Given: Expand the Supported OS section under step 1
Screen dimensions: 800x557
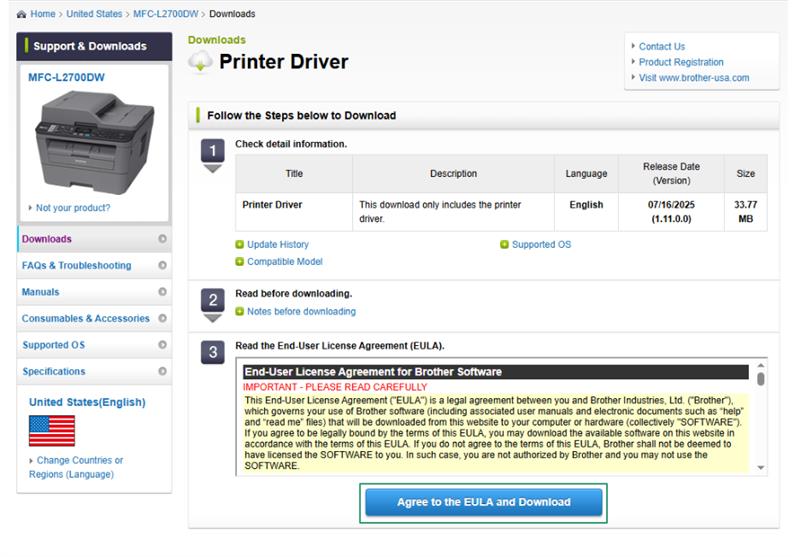Looking at the screenshot, I should click(x=541, y=244).
